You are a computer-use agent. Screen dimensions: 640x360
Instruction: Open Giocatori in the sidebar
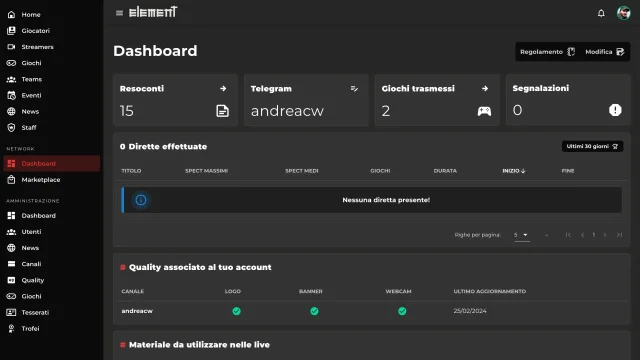pyautogui.click(x=51, y=31)
